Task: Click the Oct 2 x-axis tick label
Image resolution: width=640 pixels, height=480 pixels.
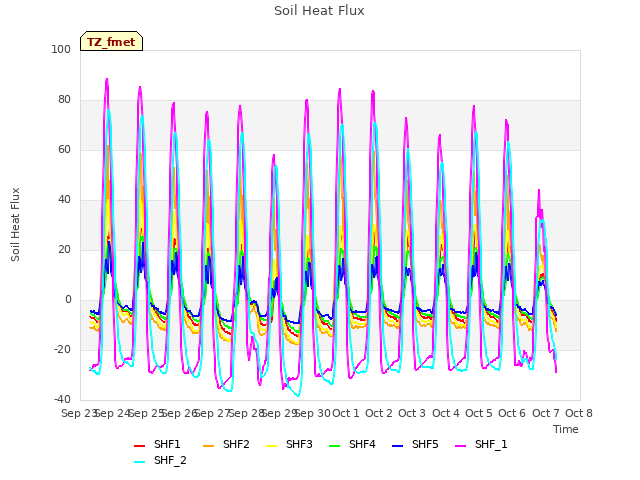Action: tap(379, 413)
